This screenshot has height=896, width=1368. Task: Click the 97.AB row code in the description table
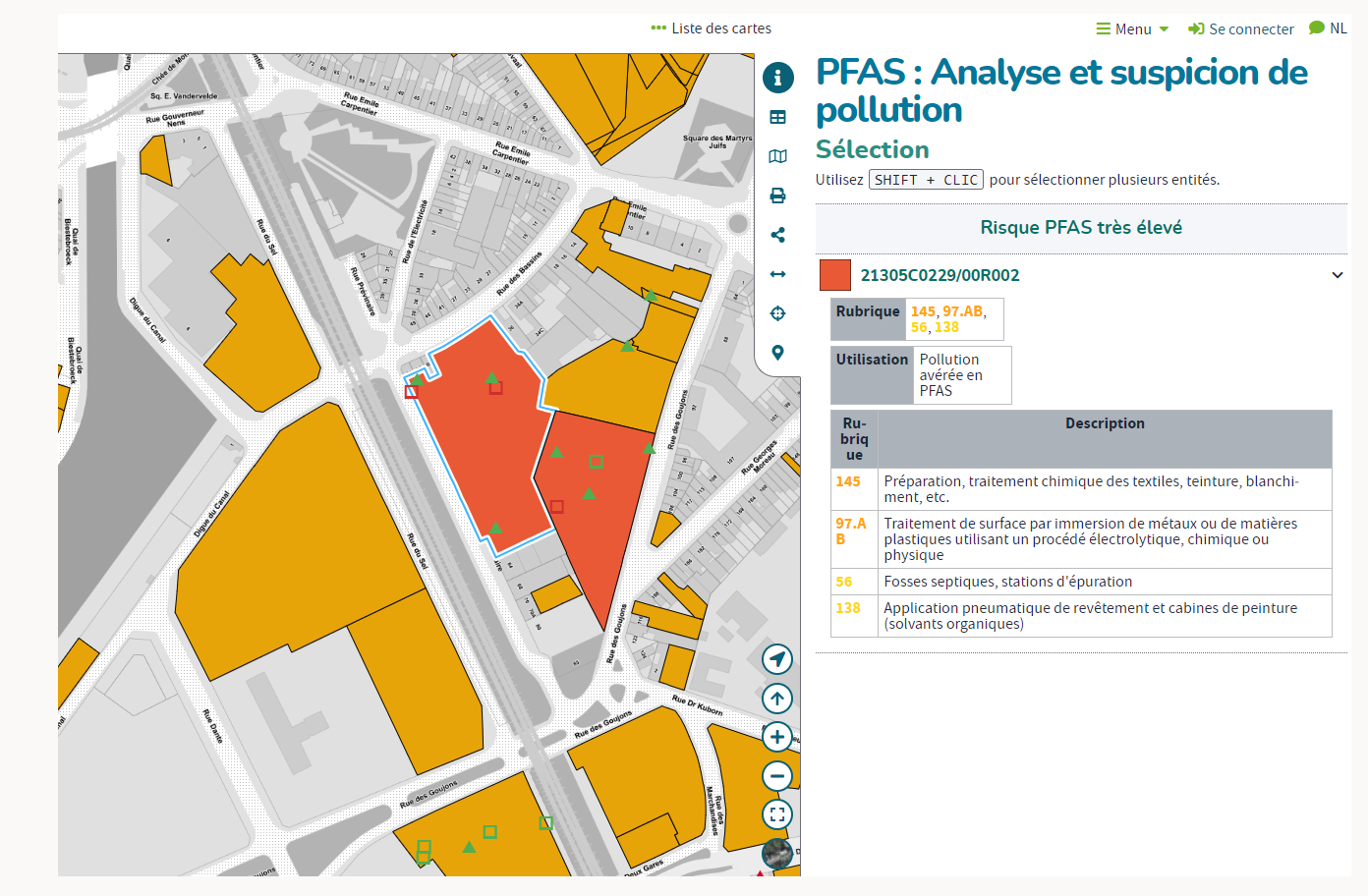point(851,532)
